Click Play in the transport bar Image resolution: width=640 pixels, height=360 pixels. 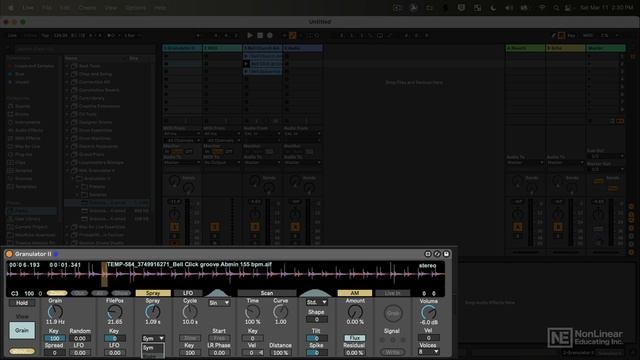click(x=250, y=36)
